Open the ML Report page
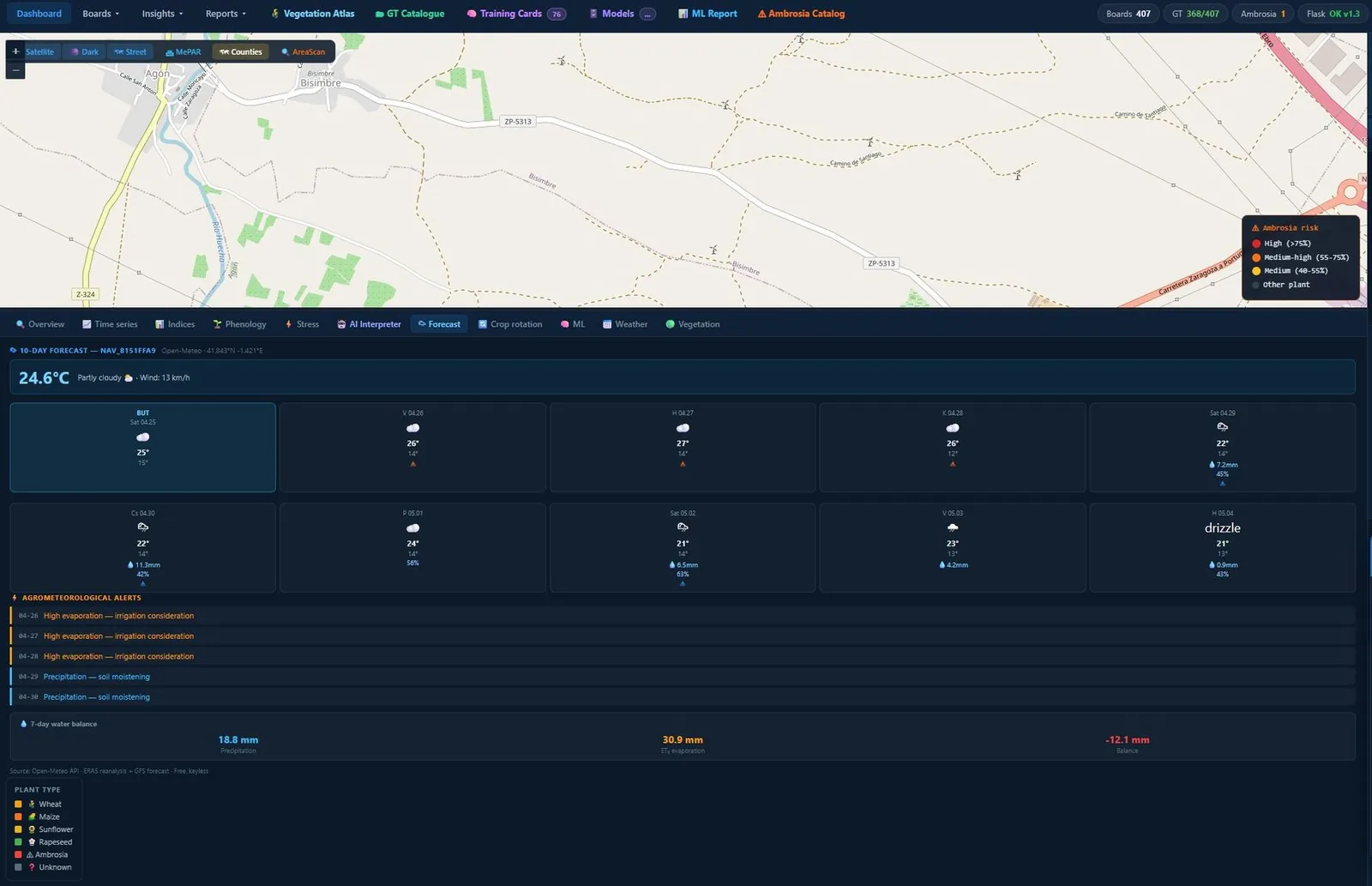1372x886 pixels. [707, 14]
